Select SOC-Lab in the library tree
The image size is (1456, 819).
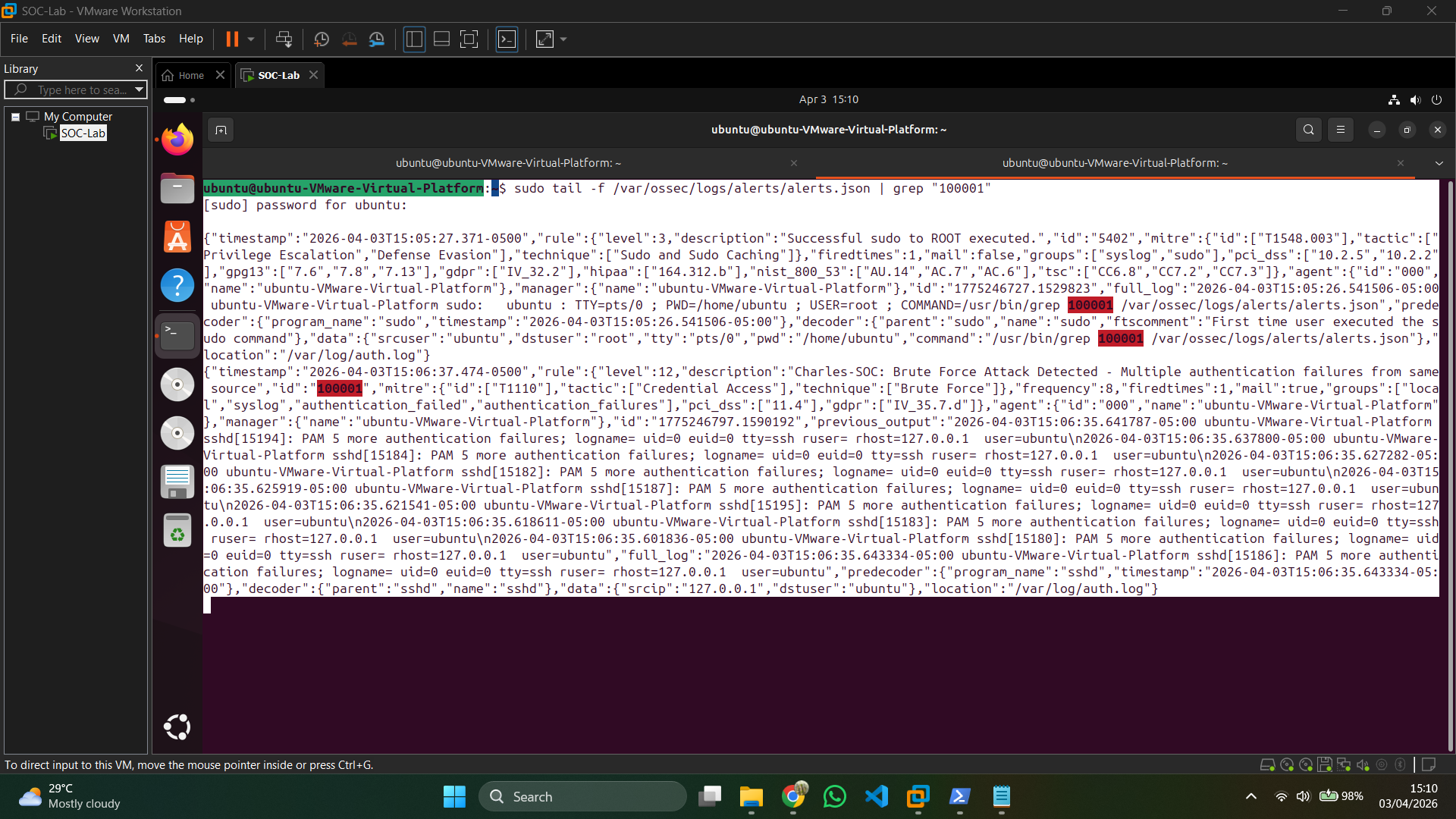(x=83, y=133)
